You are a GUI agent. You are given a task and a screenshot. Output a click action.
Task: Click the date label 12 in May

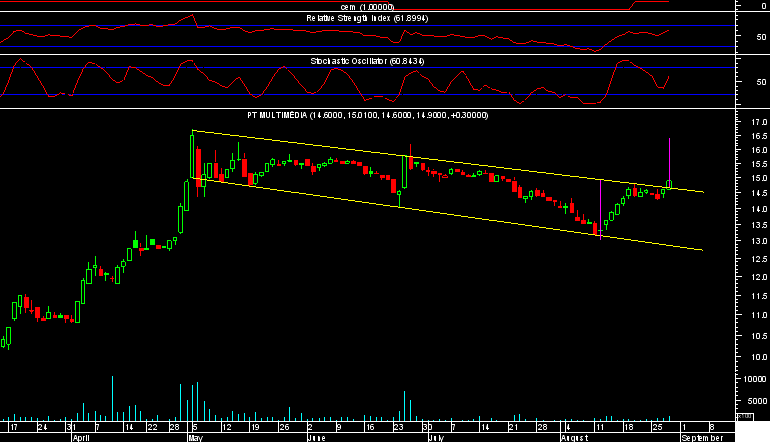(x=226, y=427)
